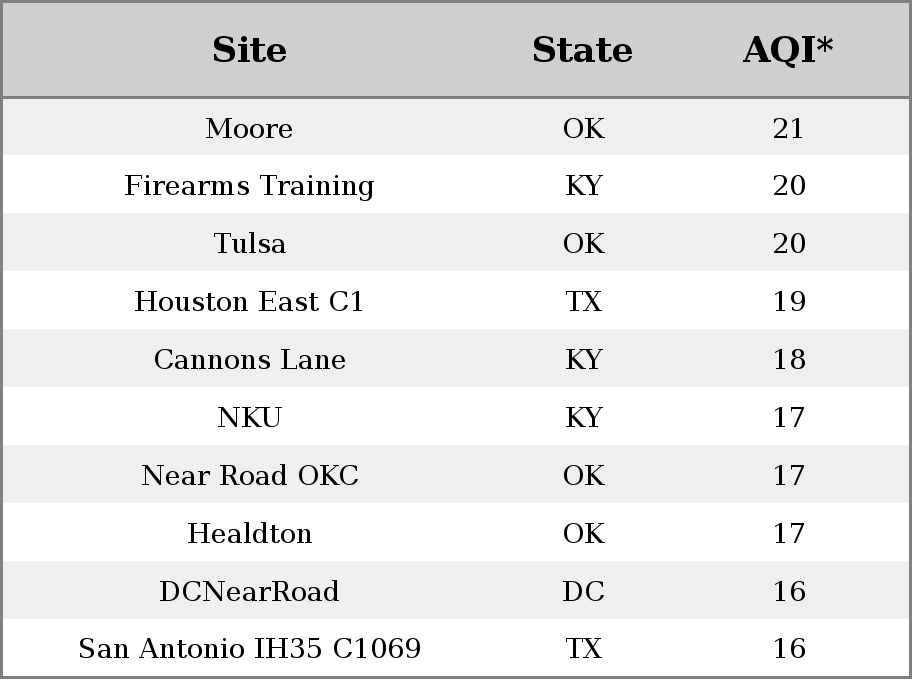Image resolution: width=912 pixels, height=679 pixels.
Task: Click the Site column header
Action: point(249,50)
